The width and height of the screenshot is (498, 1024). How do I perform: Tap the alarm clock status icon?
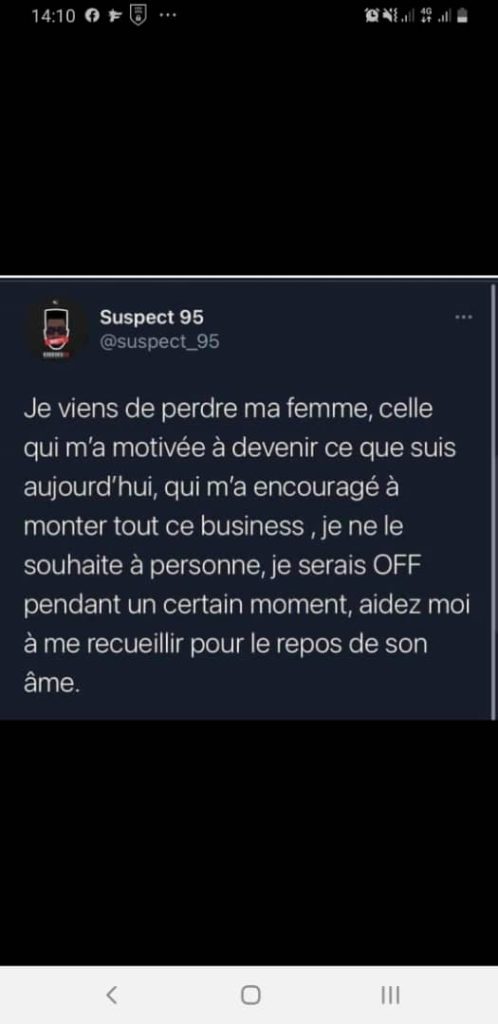[x=372, y=16]
